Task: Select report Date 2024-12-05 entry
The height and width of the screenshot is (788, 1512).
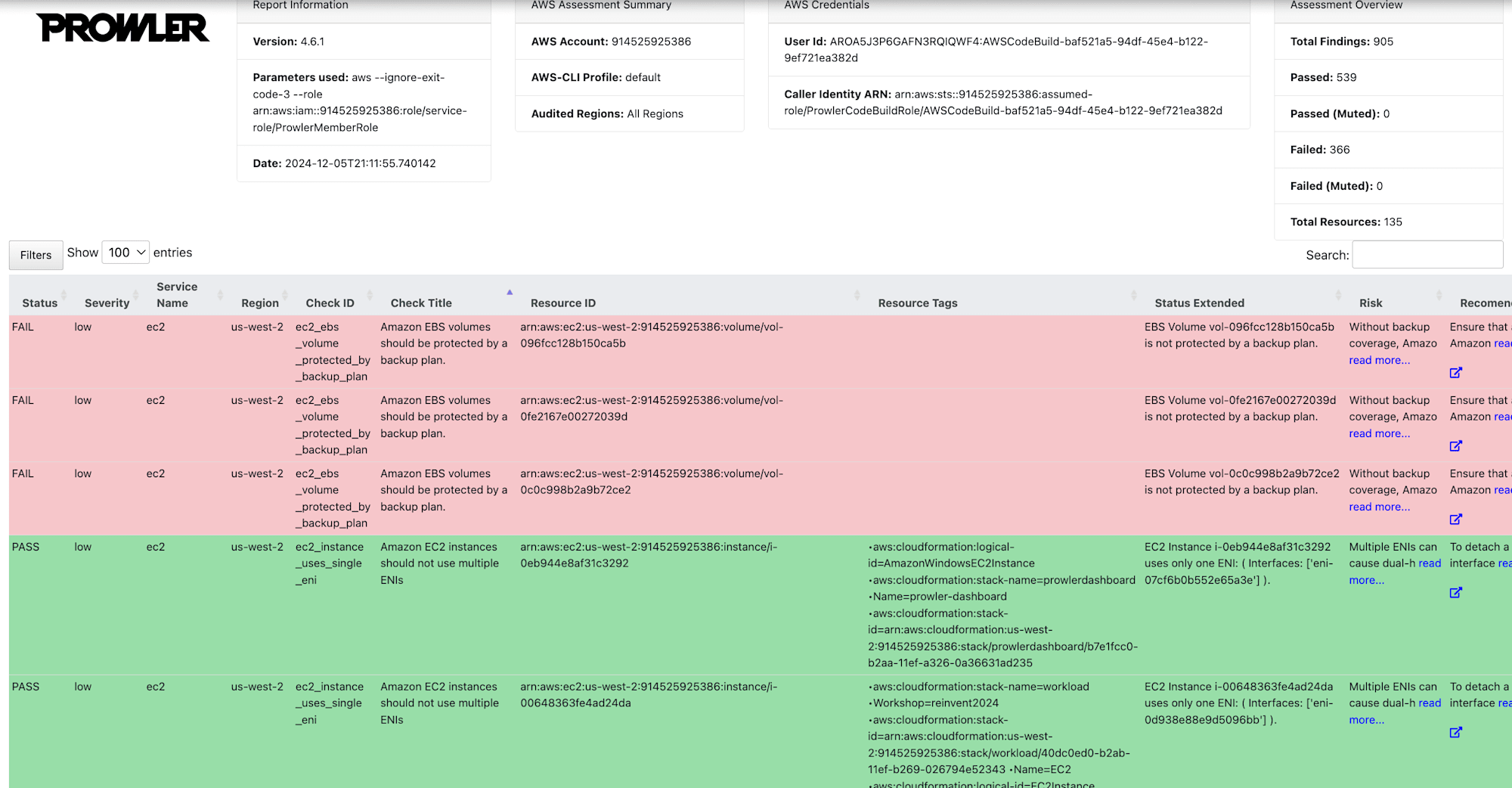Action: pos(344,163)
